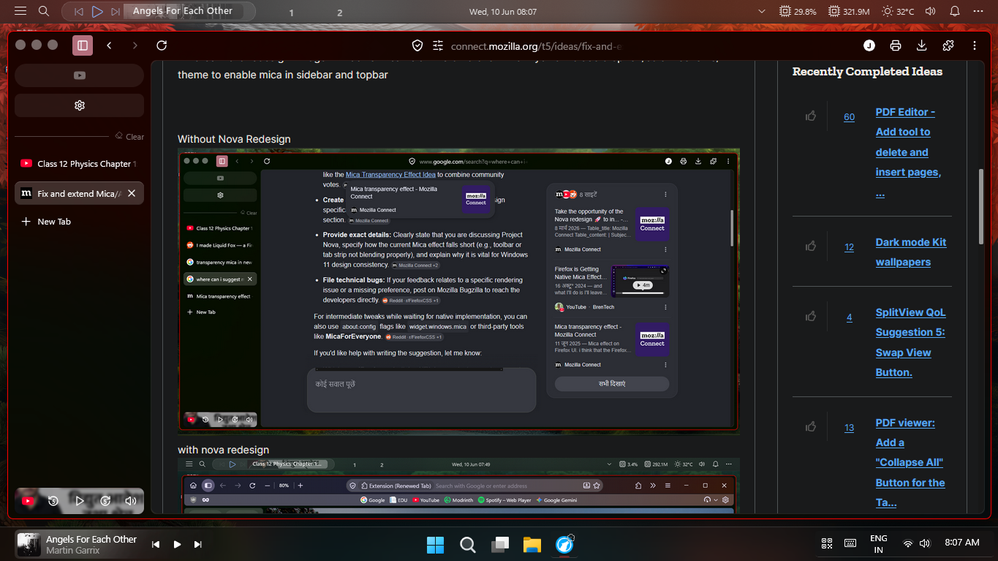The height and width of the screenshot is (561, 998).
Task: Open notifications bell in top bar
Action: (955, 11)
